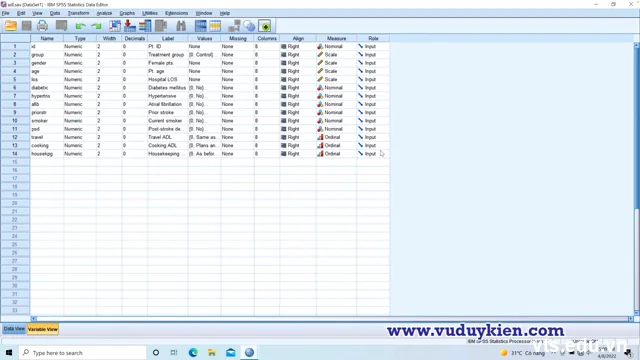The image size is (640, 360).
Task: Click the Ordinal measure cell of travel row
Action: (x=336, y=137)
